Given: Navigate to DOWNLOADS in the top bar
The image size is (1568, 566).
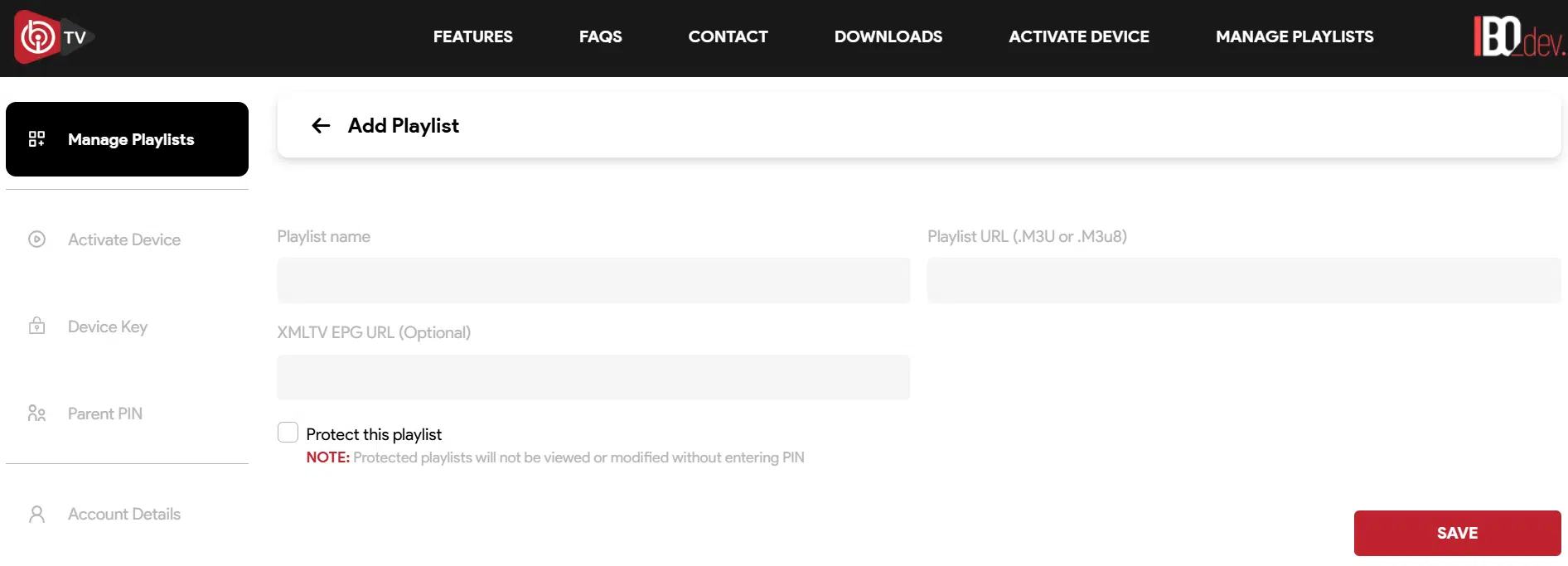Looking at the screenshot, I should tap(888, 37).
